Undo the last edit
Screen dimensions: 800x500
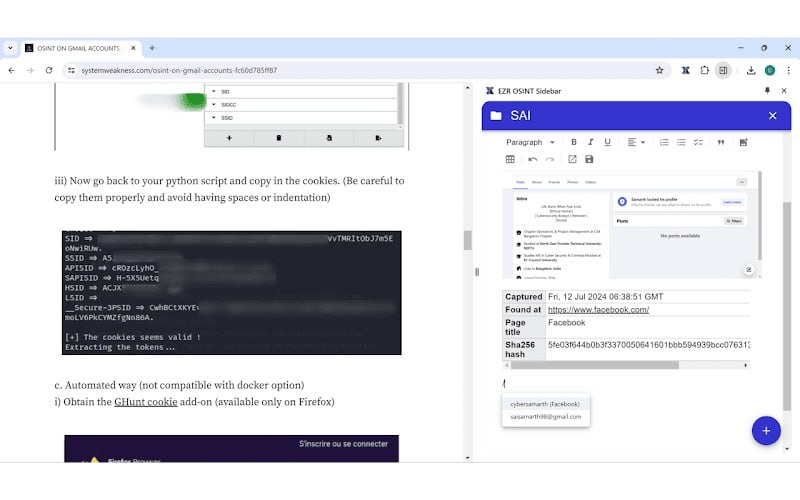pos(533,159)
